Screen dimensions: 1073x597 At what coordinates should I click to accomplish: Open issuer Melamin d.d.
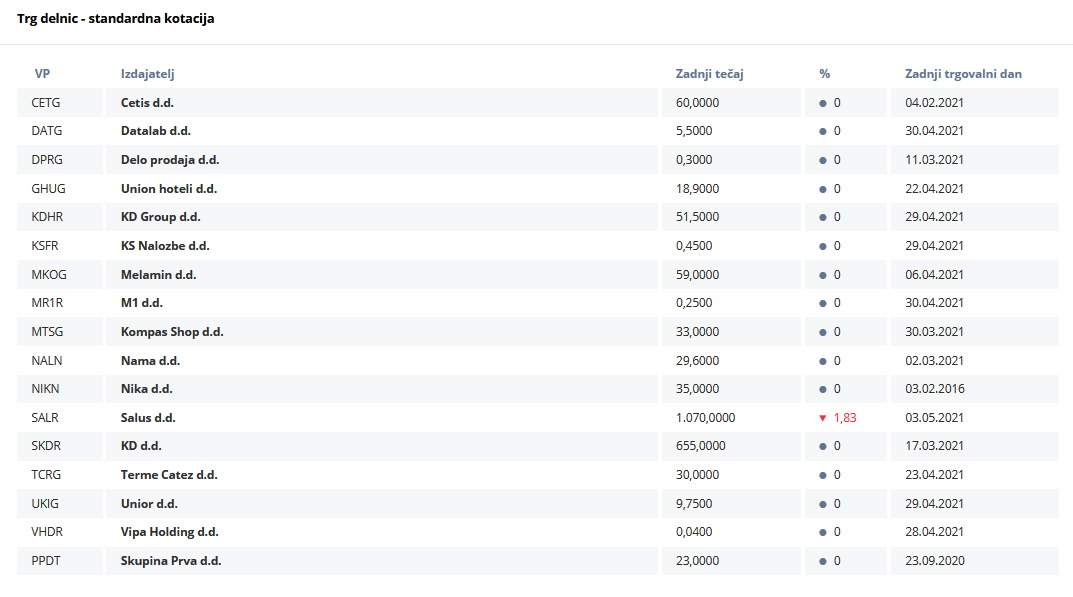click(159, 275)
